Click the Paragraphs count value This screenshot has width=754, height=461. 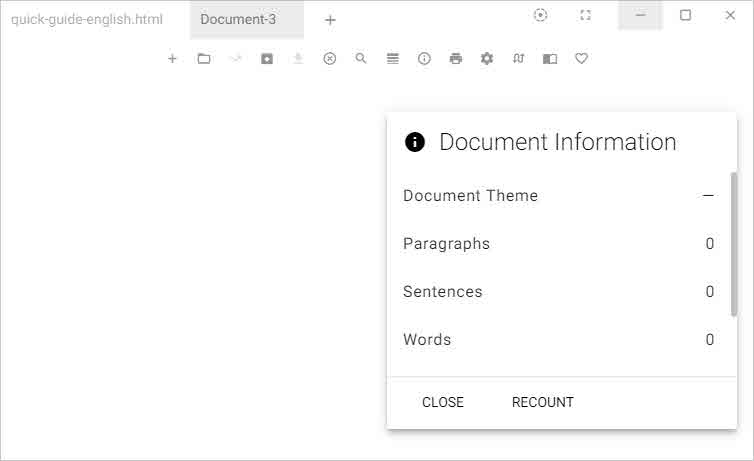[709, 244]
